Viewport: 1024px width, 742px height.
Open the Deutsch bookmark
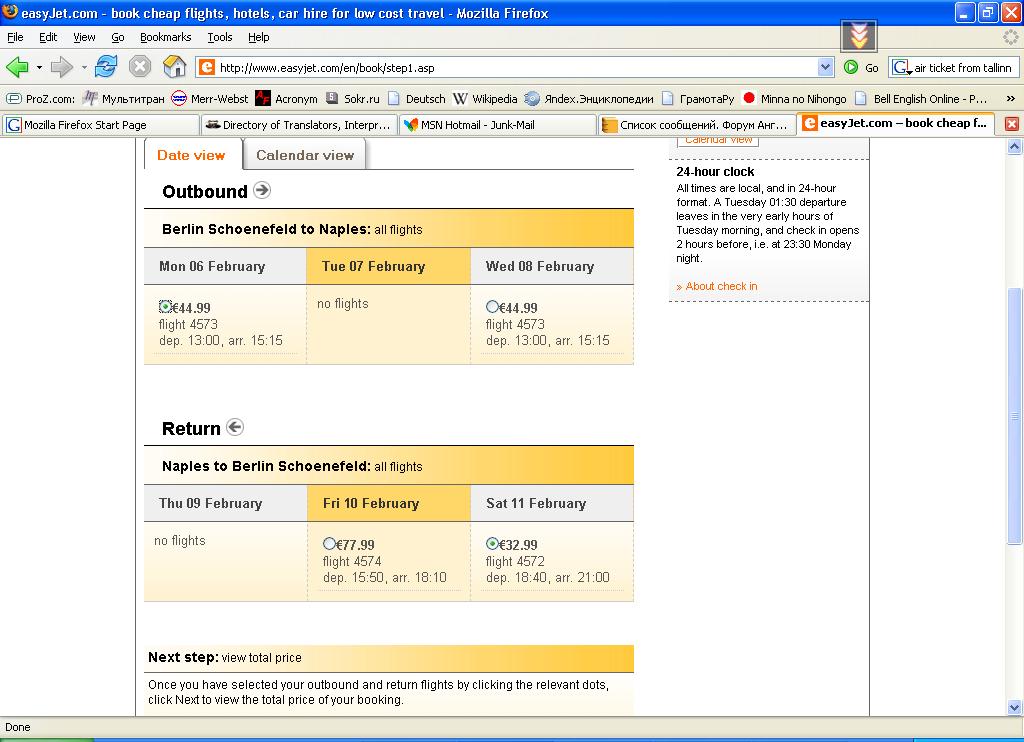[417, 99]
